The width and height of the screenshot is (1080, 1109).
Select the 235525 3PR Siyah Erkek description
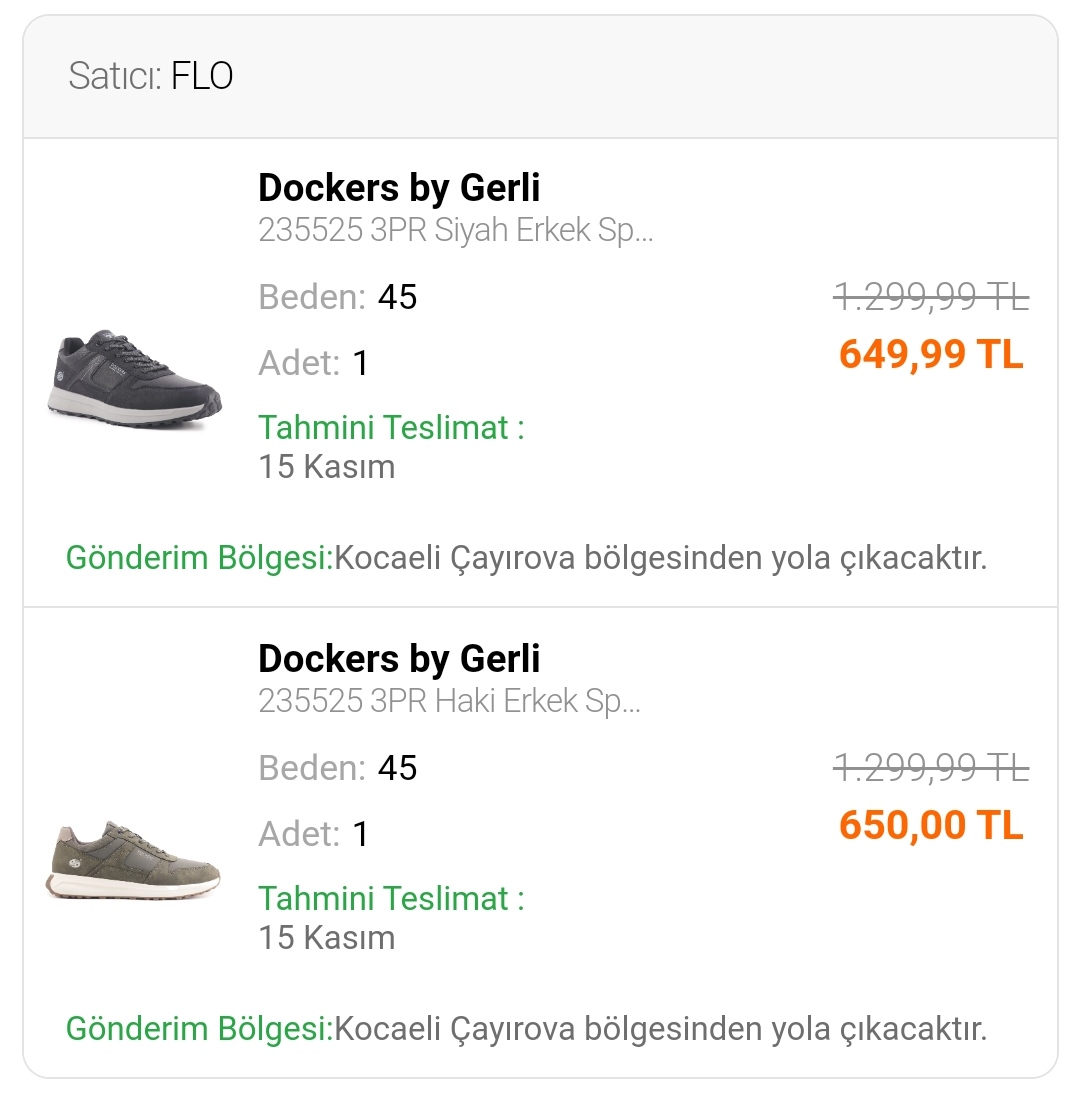[x=455, y=231]
